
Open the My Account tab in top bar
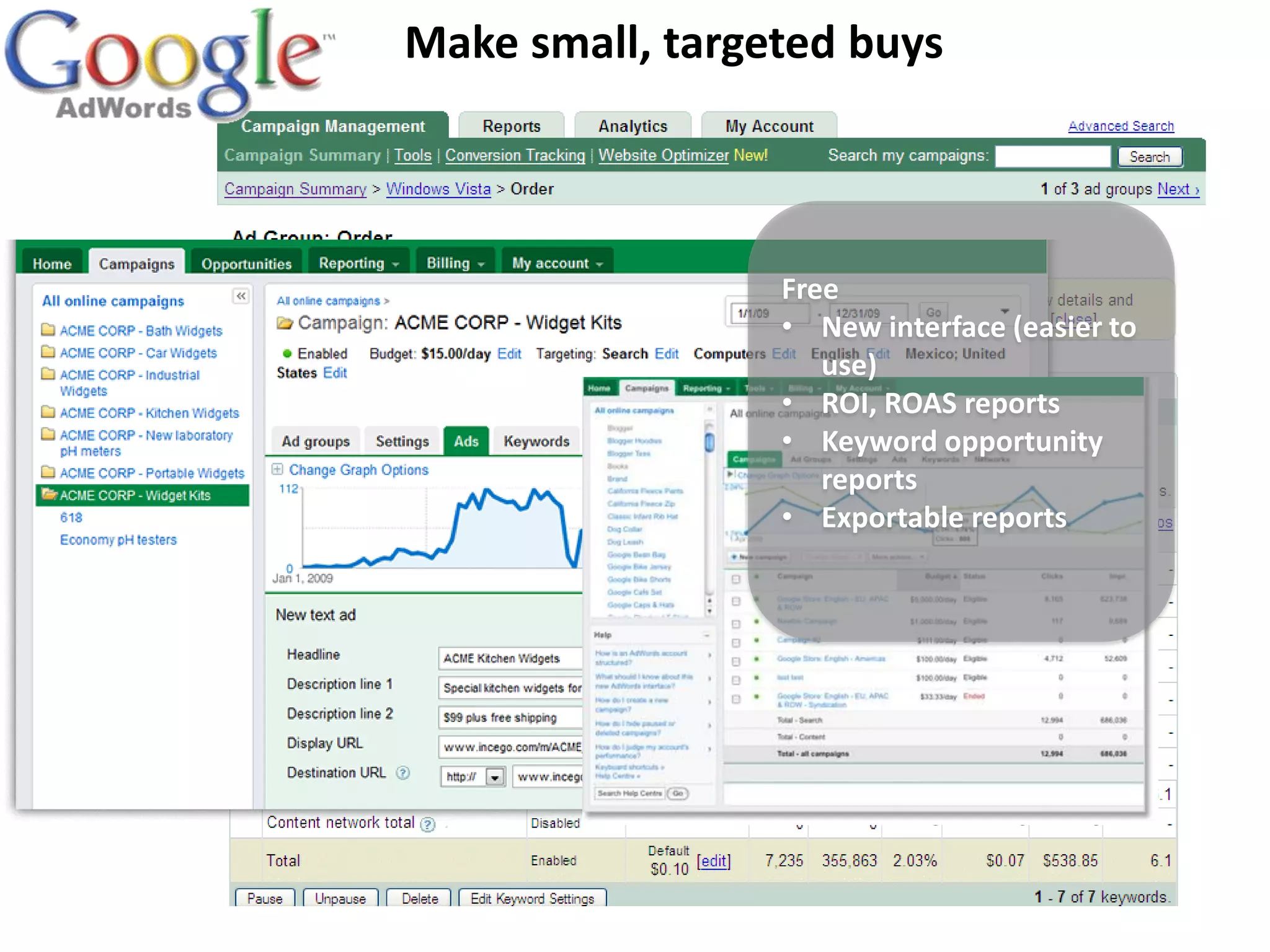coord(769,126)
